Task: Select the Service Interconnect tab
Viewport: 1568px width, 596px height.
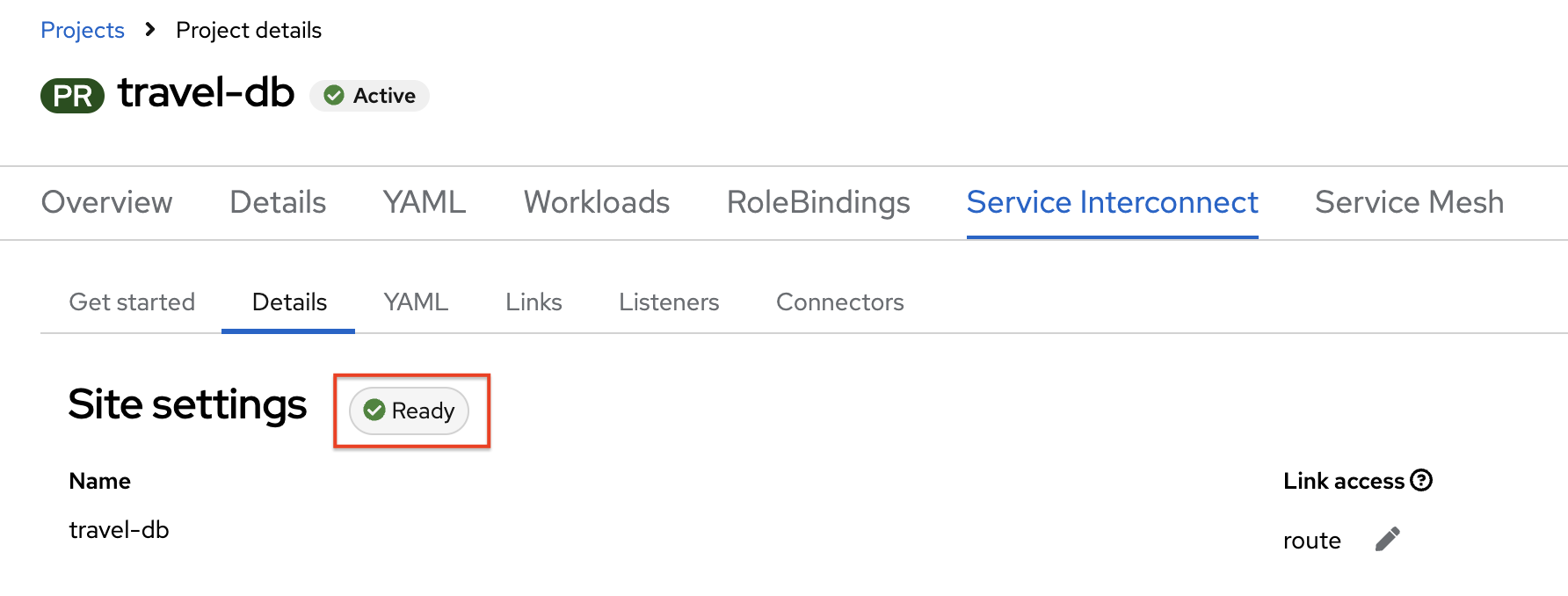Action: pos(1113,202)
